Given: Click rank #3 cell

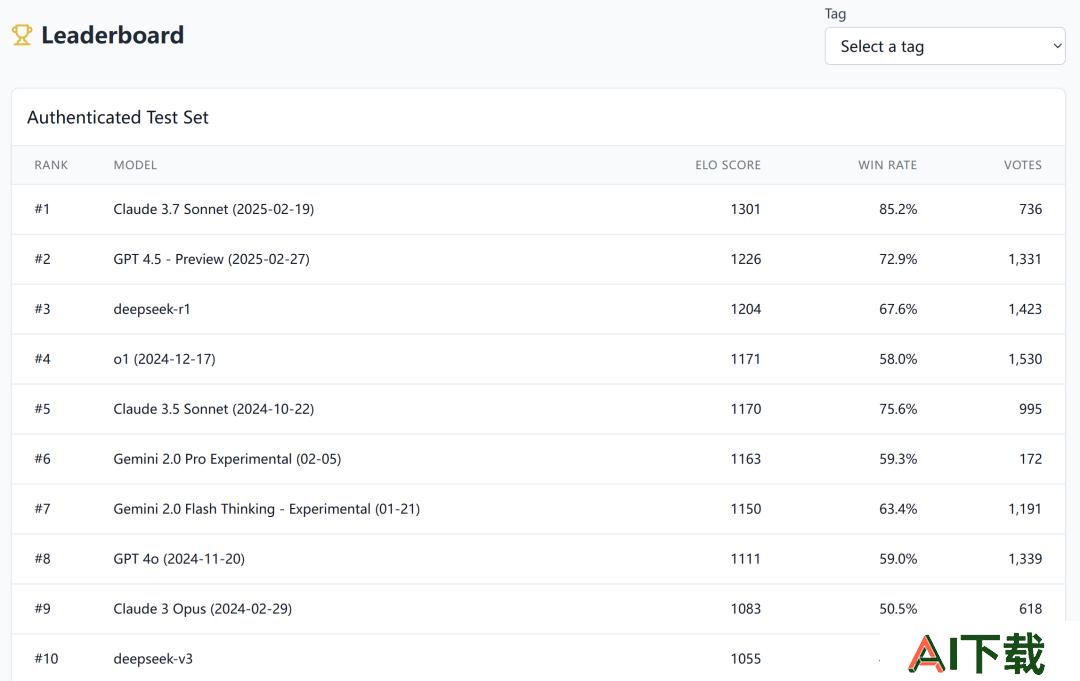Looking at the screenshot, I should click(42, 309).
